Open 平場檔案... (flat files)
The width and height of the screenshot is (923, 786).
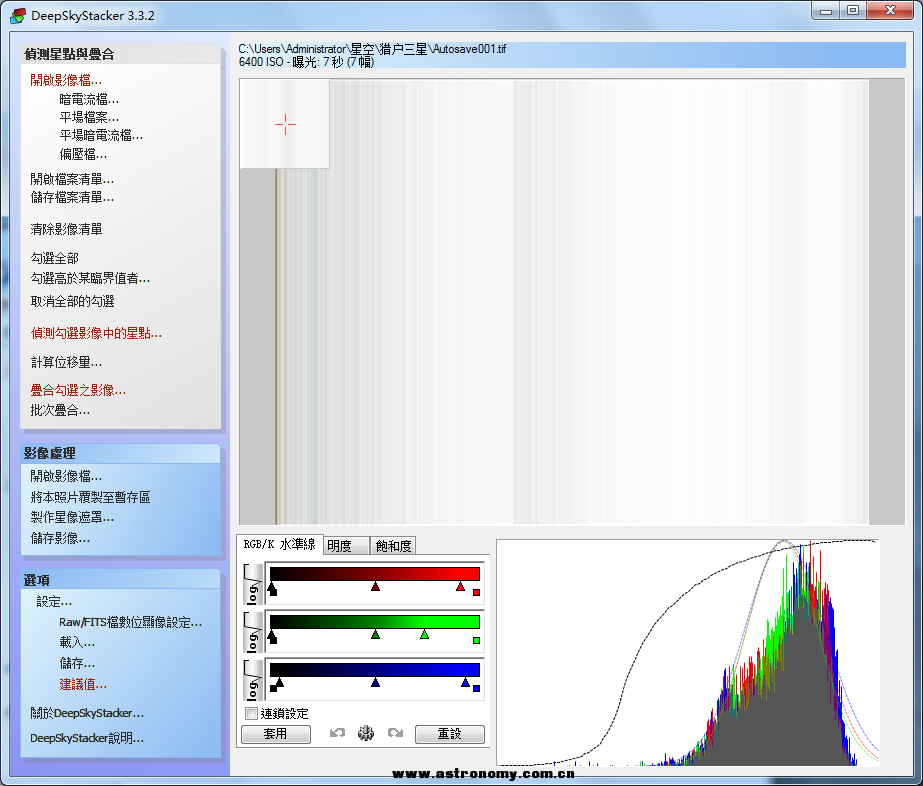point(89,117)
